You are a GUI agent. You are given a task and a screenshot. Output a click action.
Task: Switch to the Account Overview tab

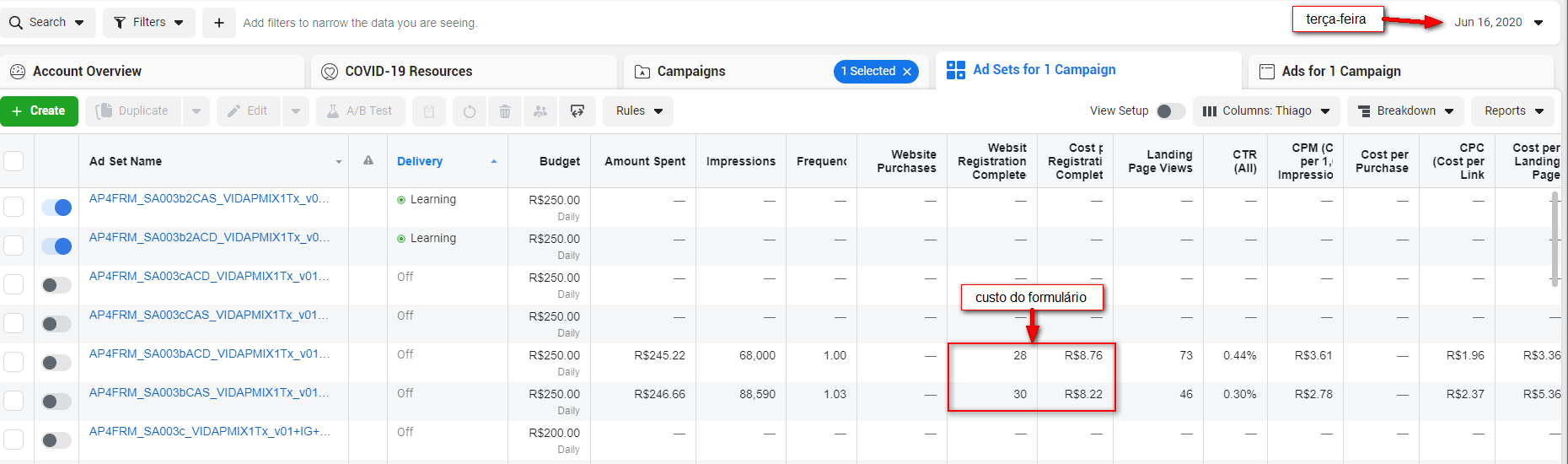click(153, 72)
